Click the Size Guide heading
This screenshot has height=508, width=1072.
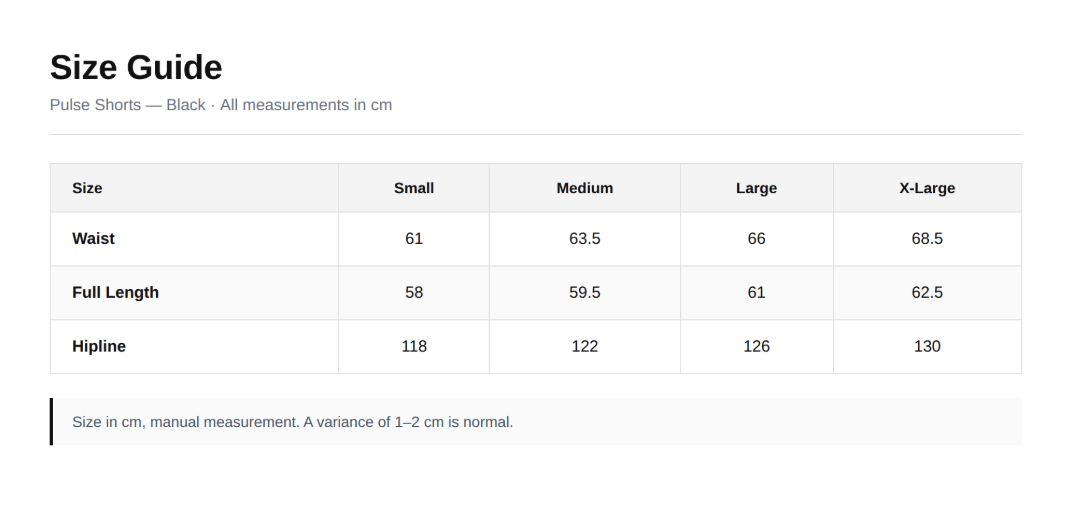pos(136,68)
